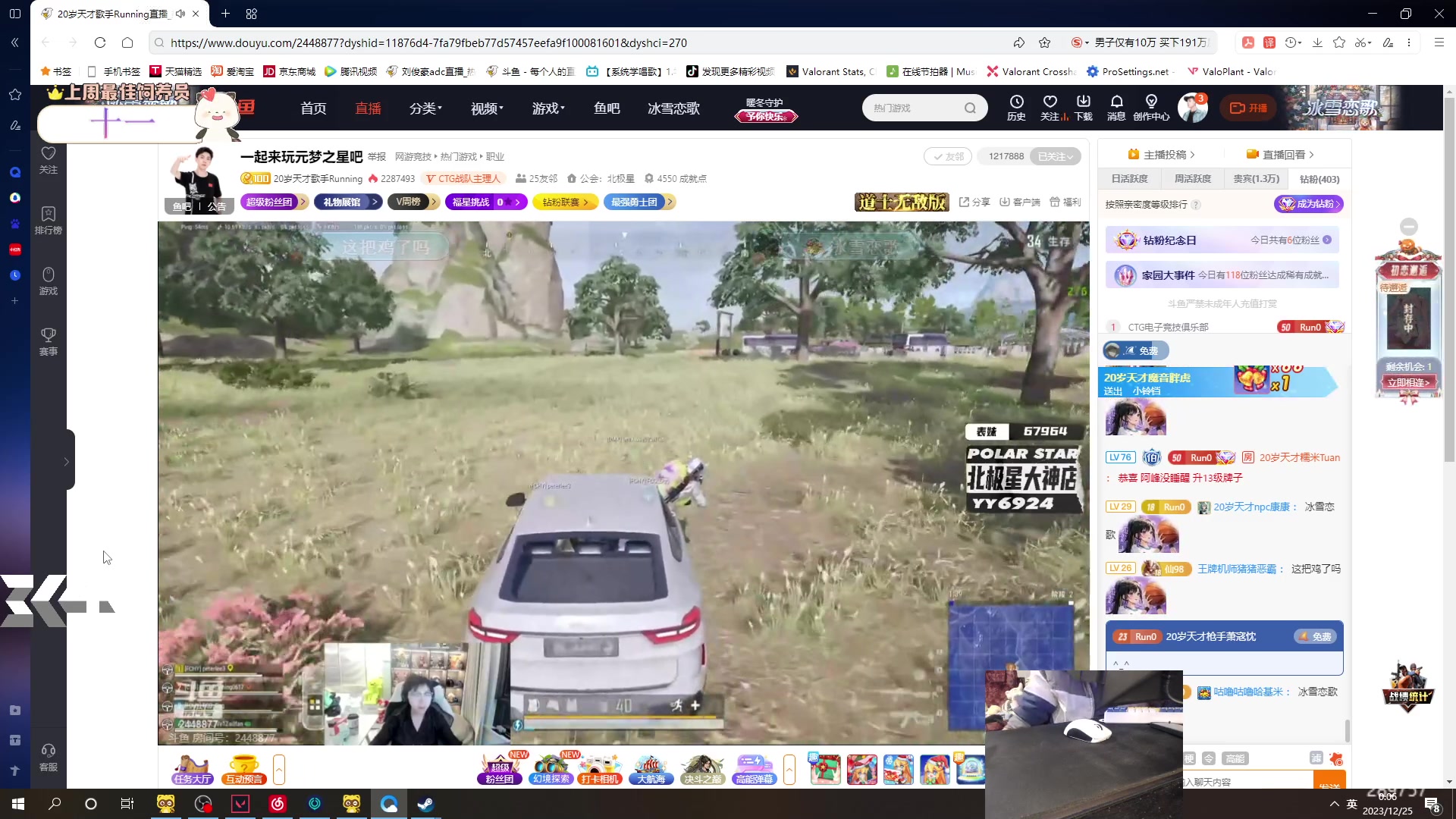Click the search magnifier in 热门游戏 box
Viewport: 1456px width, 819px height.
click(x=970, y=108)
